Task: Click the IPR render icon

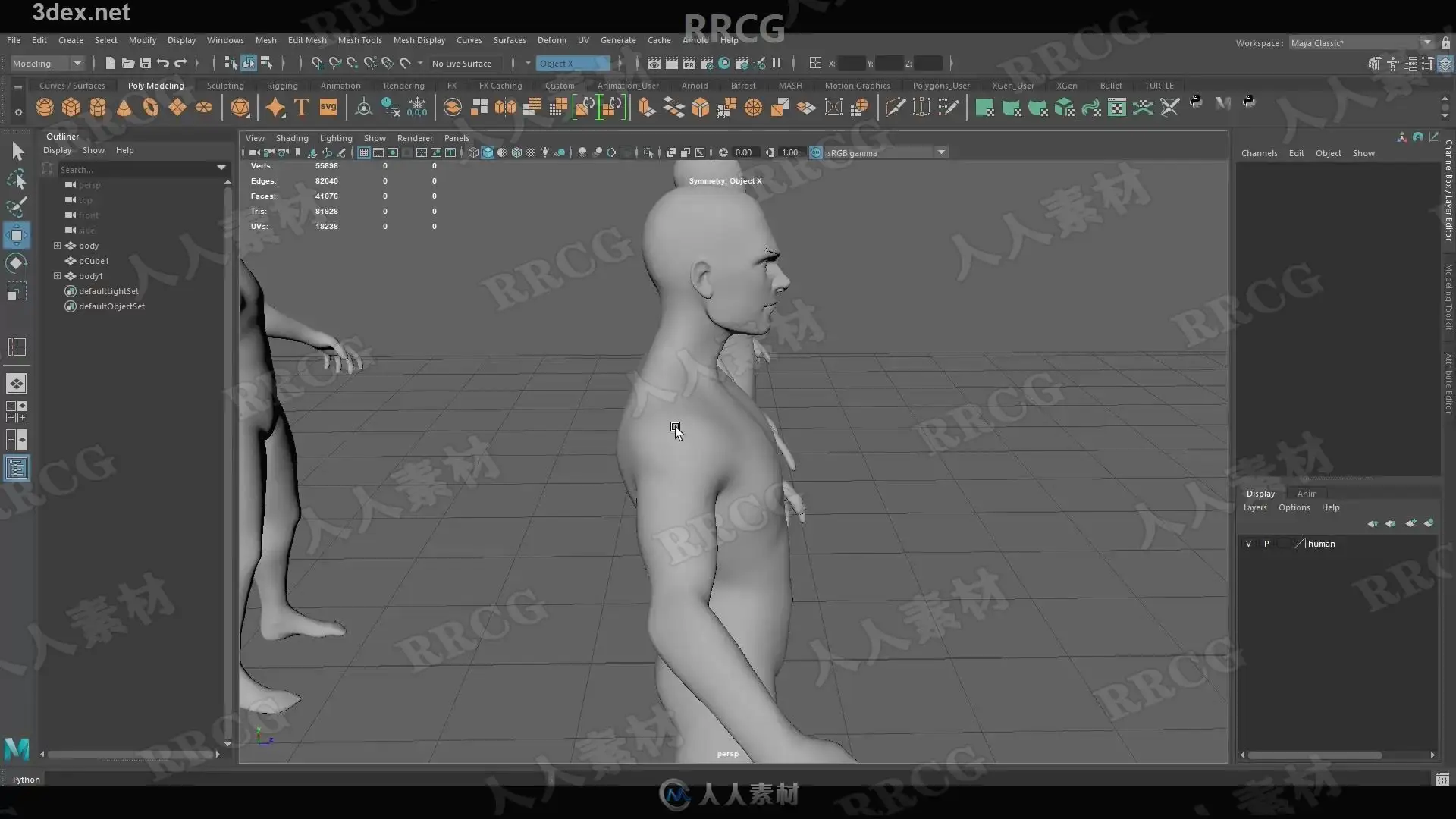Action: coord(689,64)
